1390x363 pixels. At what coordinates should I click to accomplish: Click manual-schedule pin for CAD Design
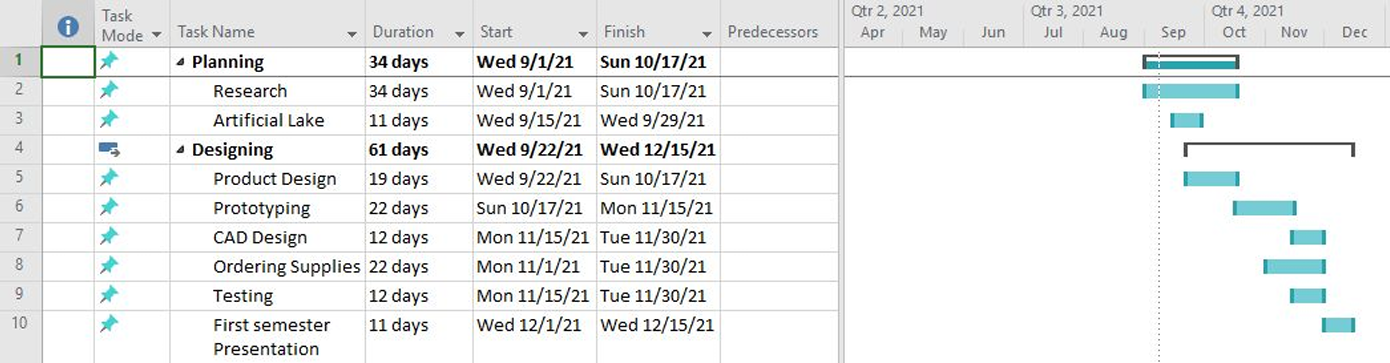point(109,237)
